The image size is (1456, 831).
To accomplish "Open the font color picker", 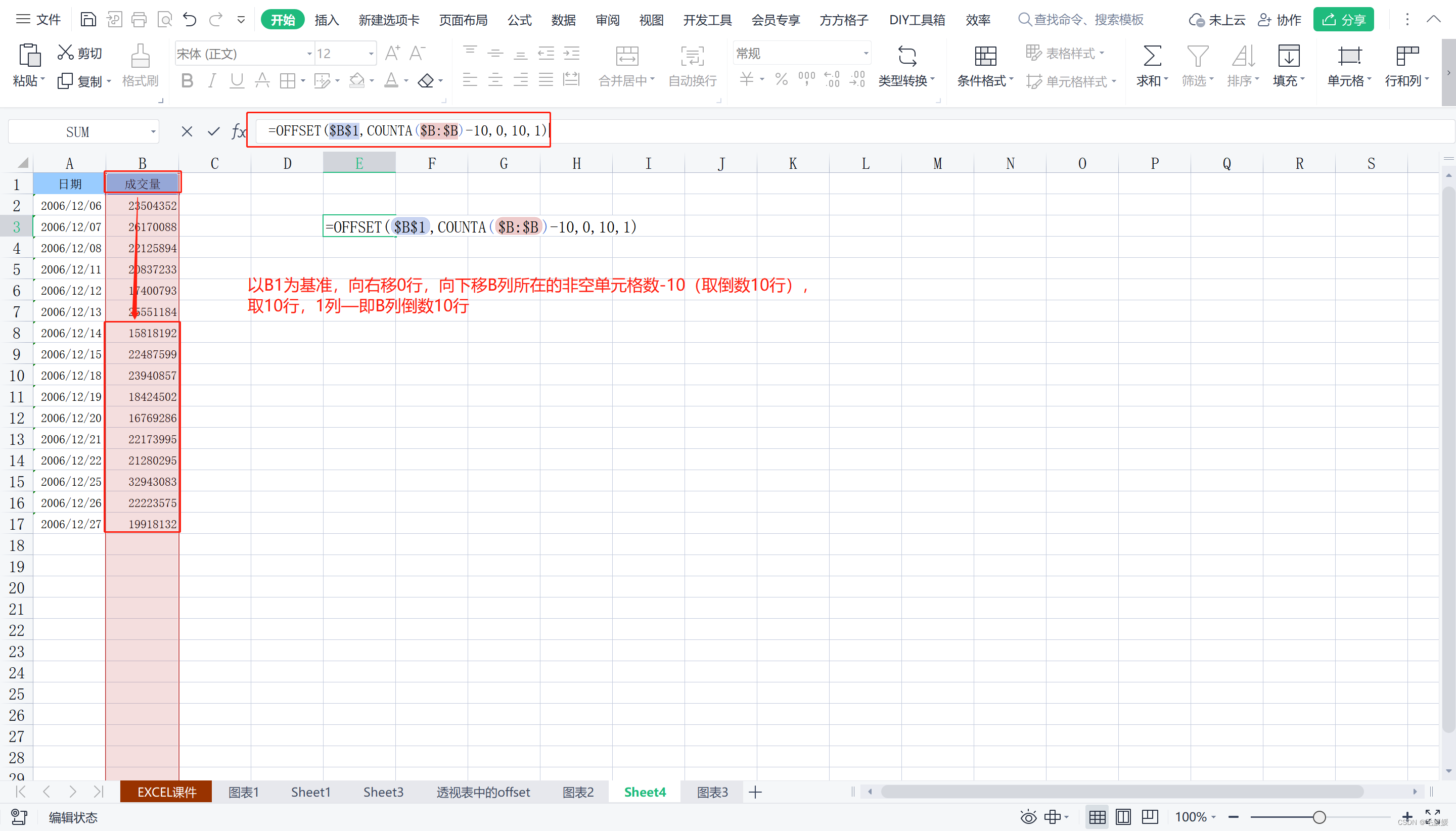I will coord(391,80).
